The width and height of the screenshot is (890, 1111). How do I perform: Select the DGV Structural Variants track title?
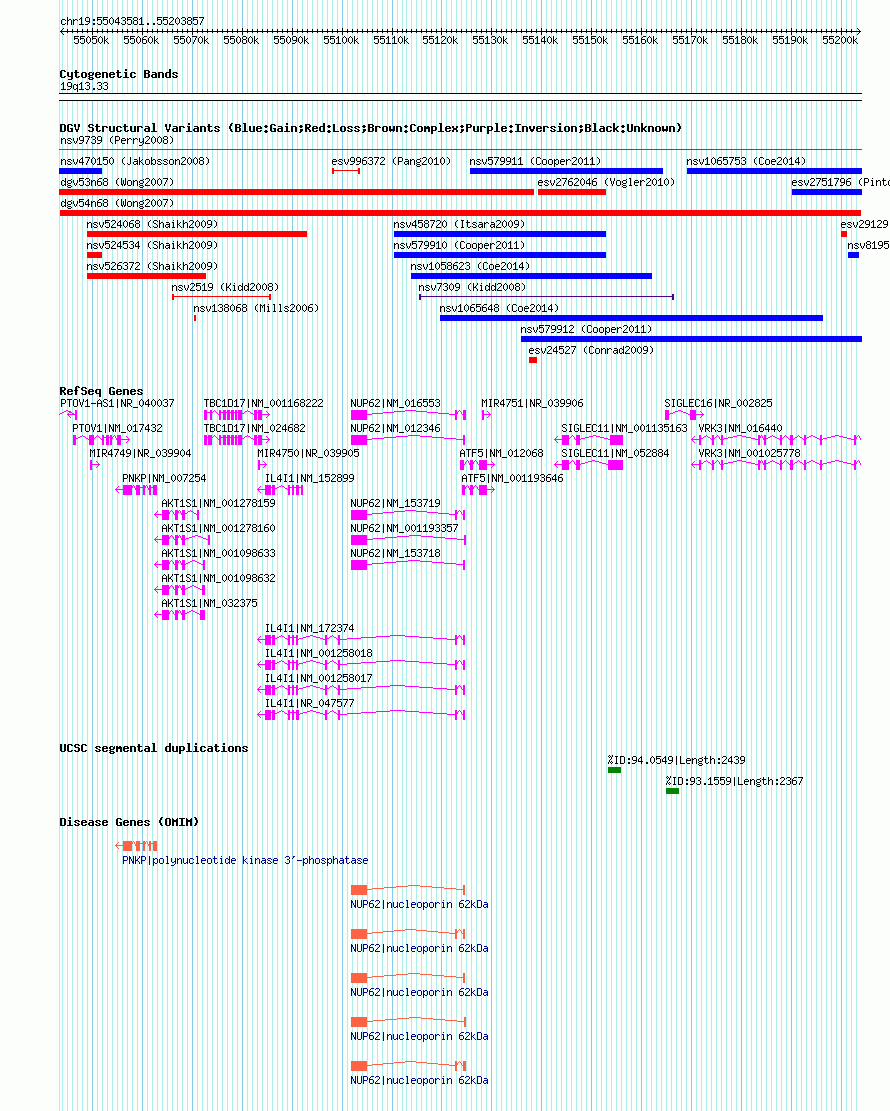point(371,128)
